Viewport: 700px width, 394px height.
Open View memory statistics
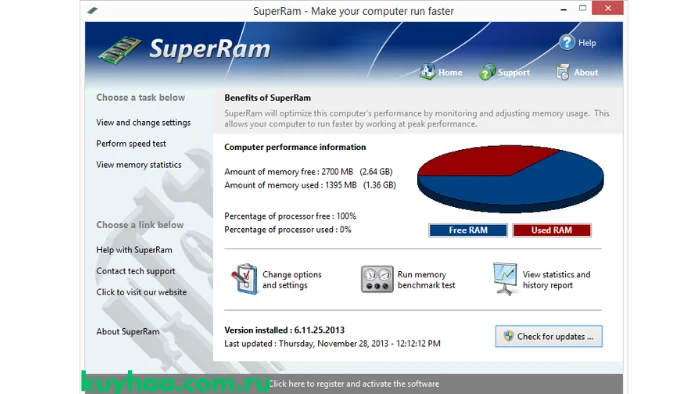[x=138, y=165]
